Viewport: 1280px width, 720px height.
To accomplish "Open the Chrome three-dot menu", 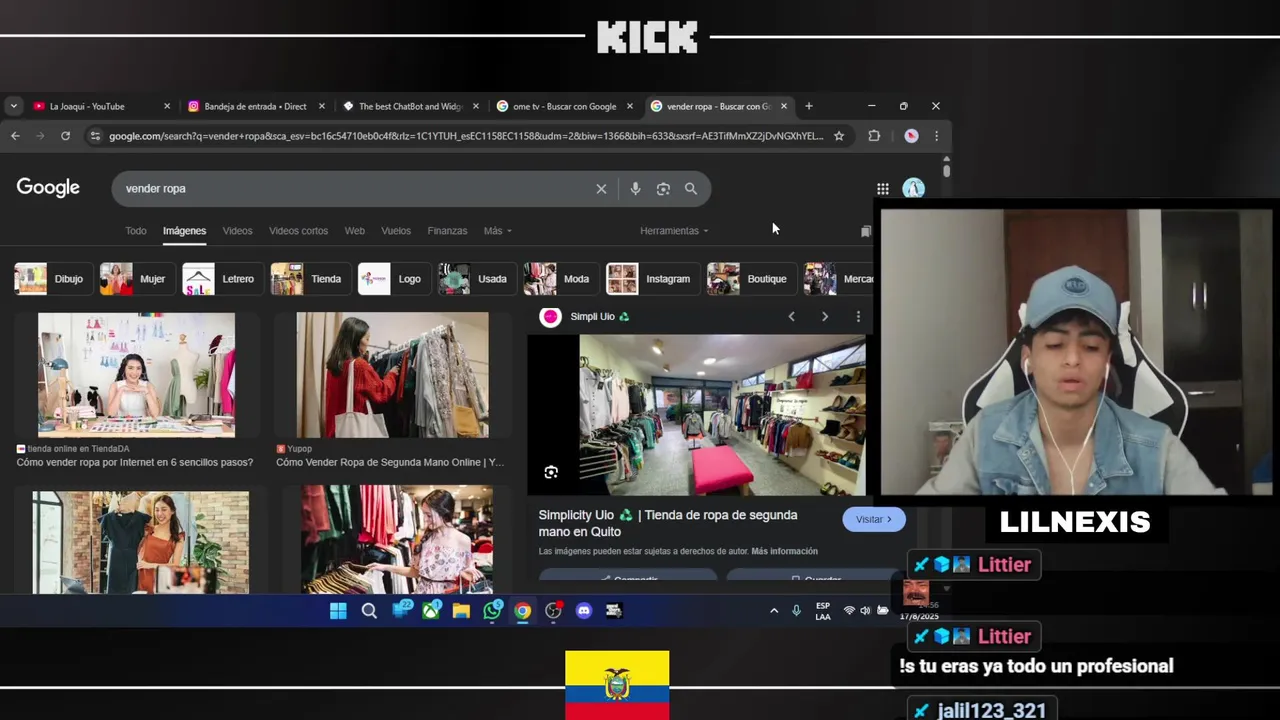I will pyautogui.click(x=936, y=136).
